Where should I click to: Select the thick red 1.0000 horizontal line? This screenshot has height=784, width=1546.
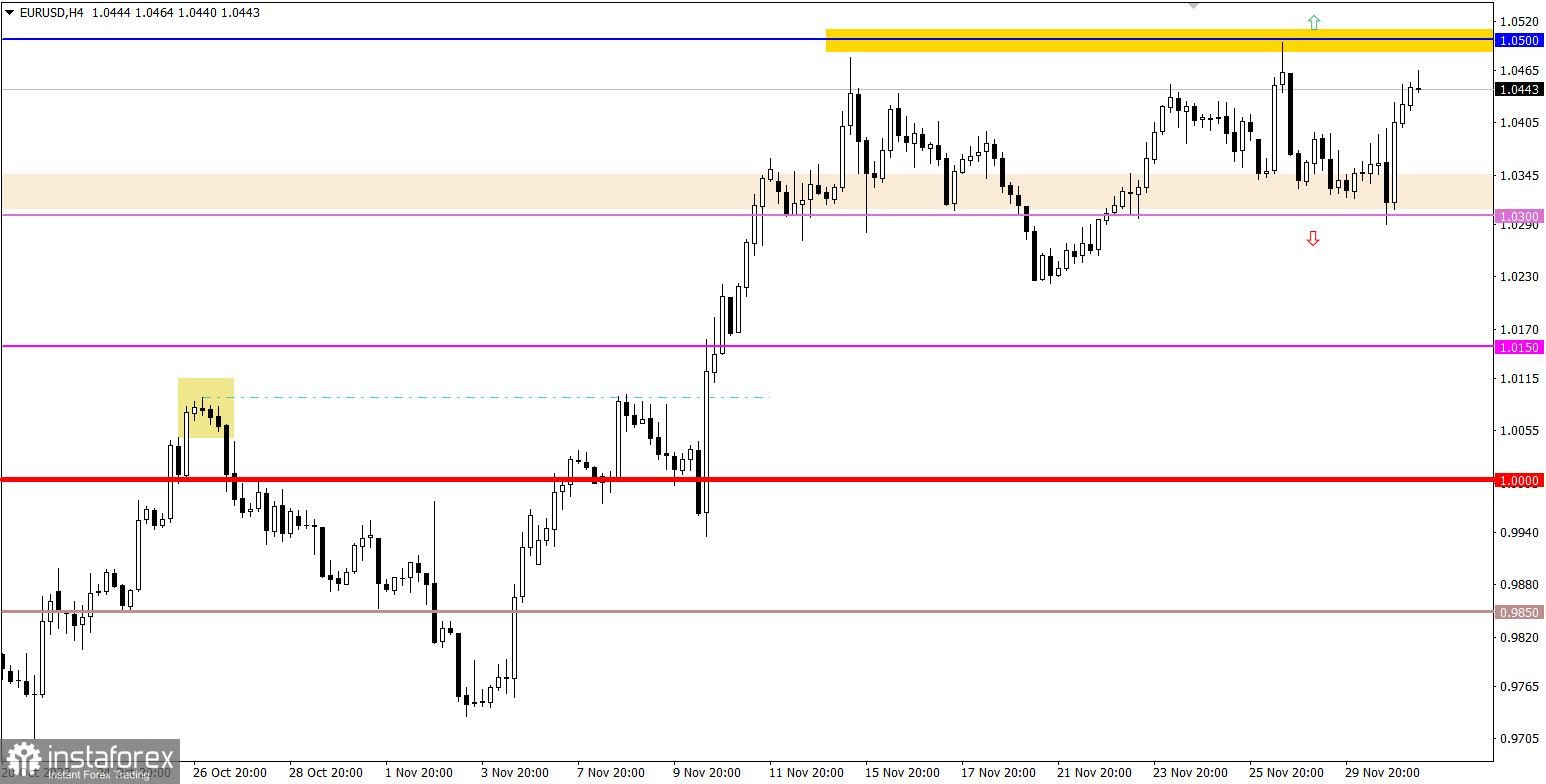coord(746,480)
